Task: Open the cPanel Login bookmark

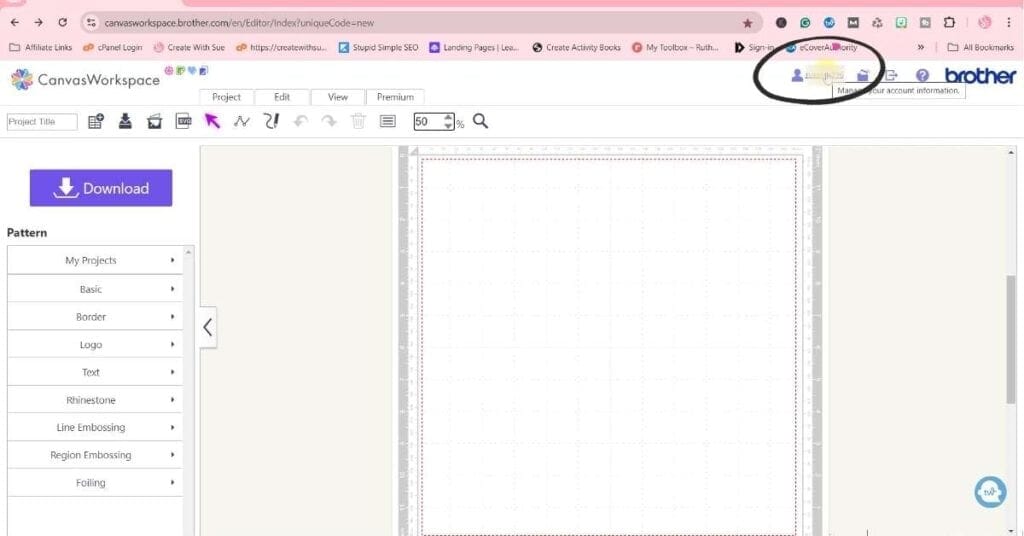Action: coord(112,48)
